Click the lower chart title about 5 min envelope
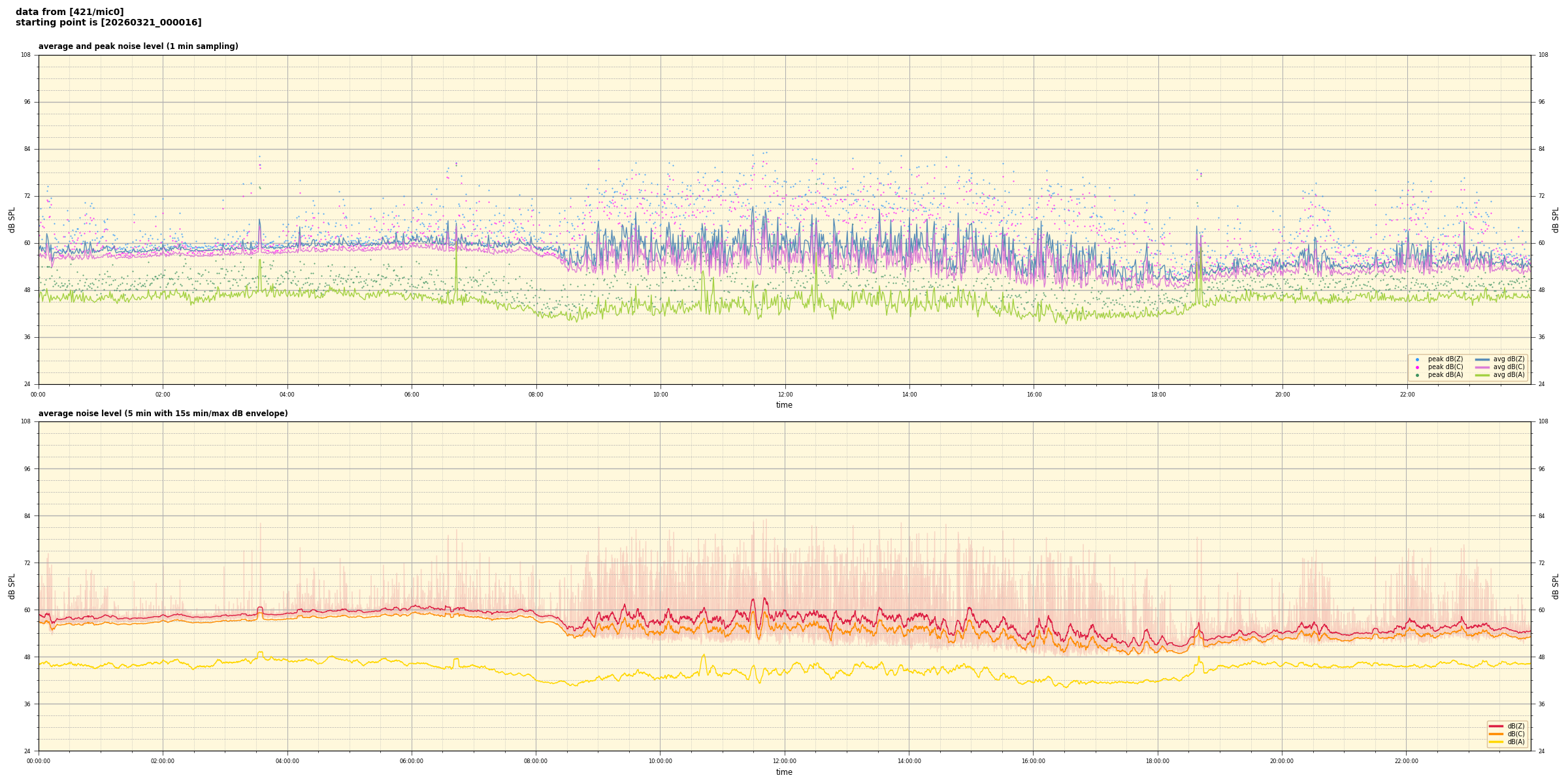Screen dimensions: 1568x784 click(163, 414)
